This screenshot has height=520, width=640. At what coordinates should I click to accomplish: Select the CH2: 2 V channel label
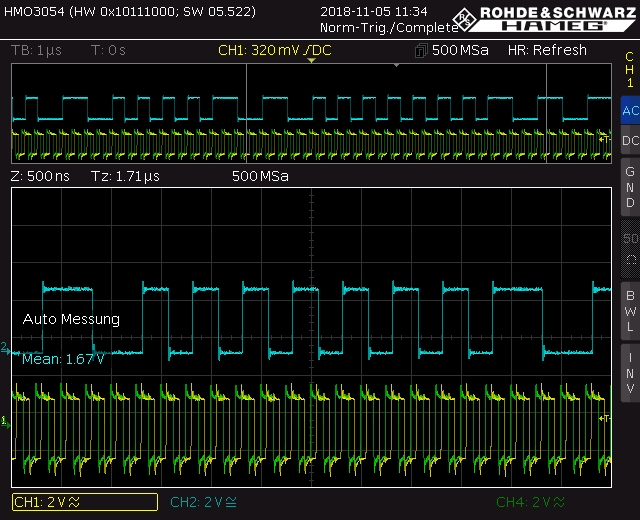[203, 502]
